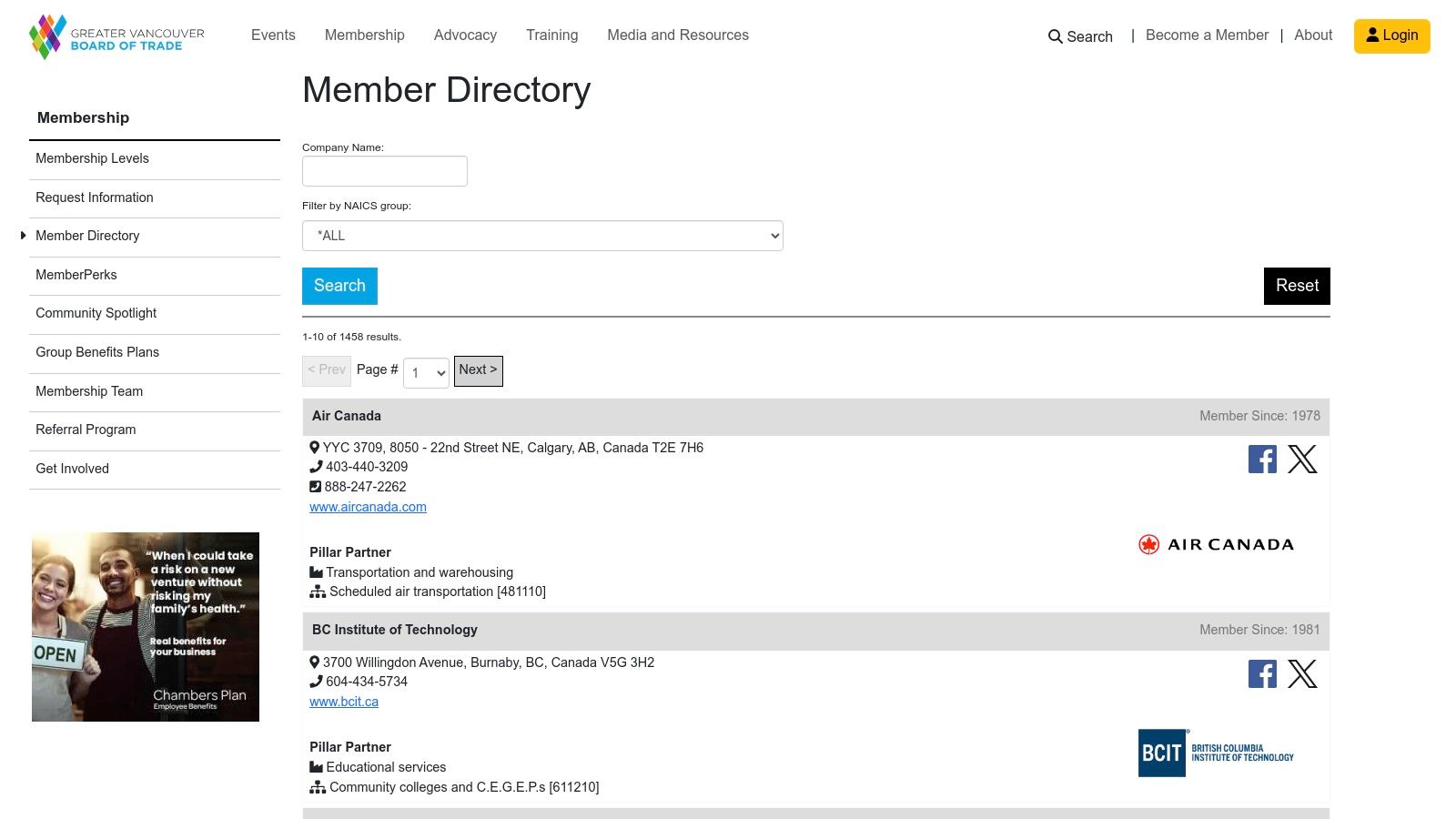This screenshot has height=819, width=1456.
Task: Click the phone icon next to 604-434-5734
Action: tap(316, 681)
